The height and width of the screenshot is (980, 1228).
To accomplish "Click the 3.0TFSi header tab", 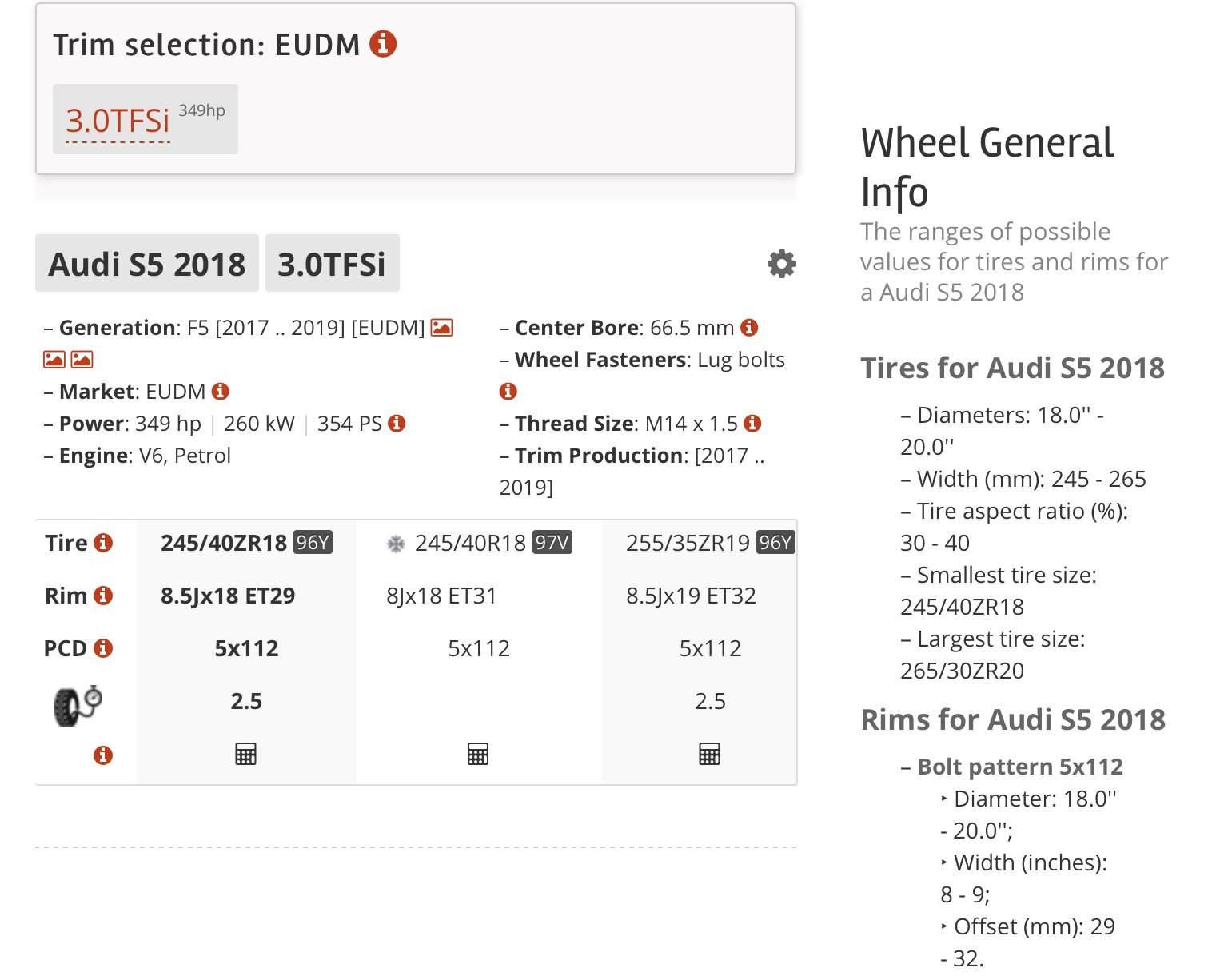I will point(332,264).
